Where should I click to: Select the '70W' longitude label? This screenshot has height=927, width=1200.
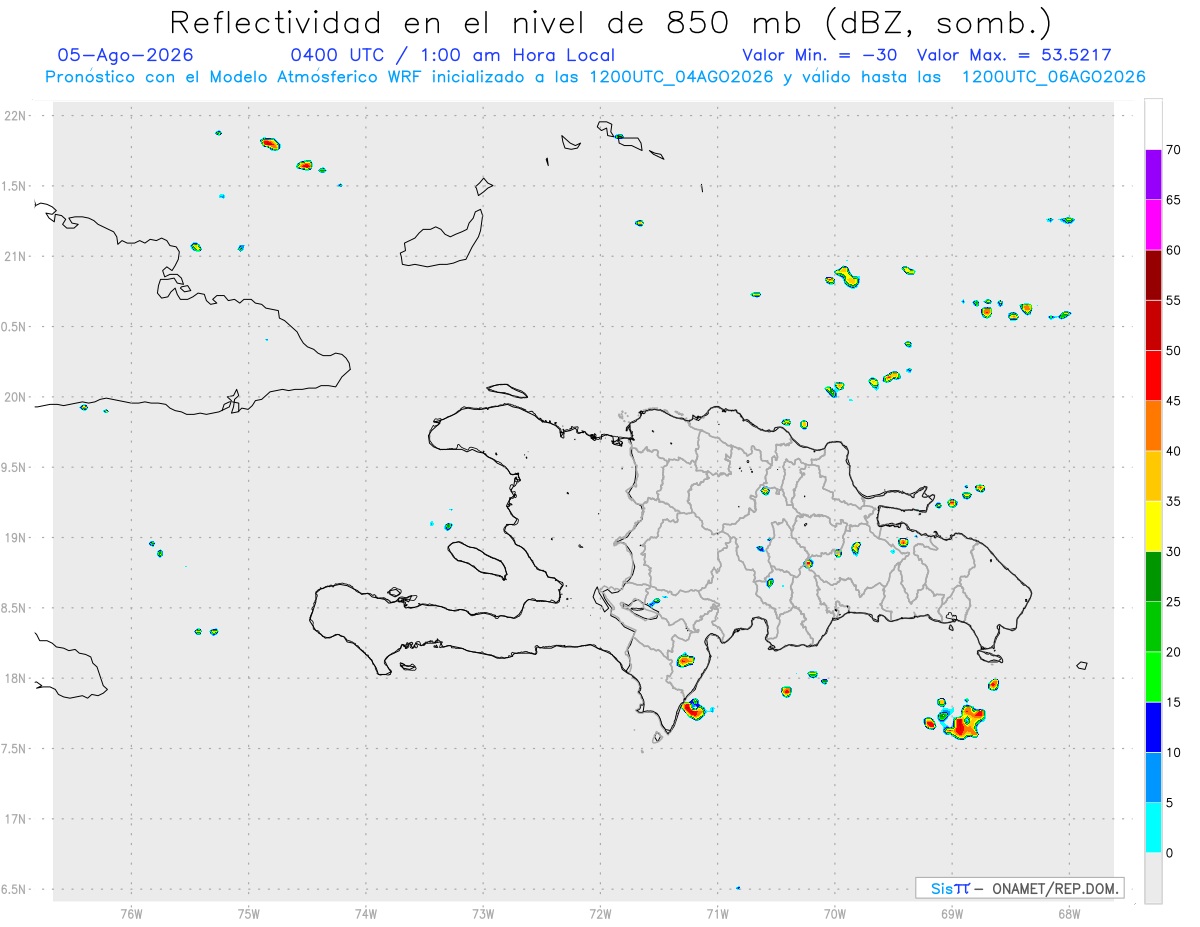[835, 913]
